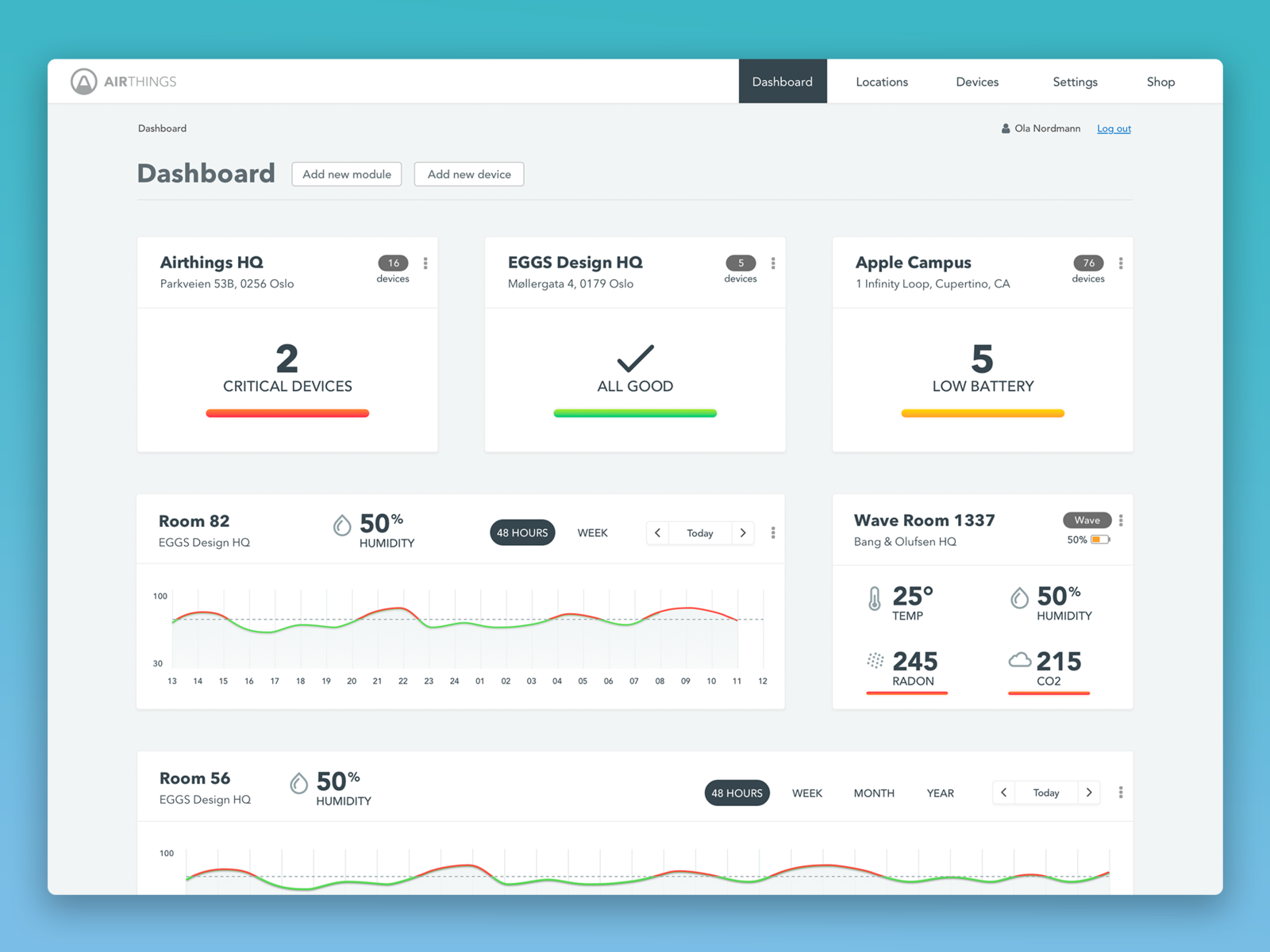
Task: Click the next-day chevron on Room 56
Action: (x=1089, y=793)
